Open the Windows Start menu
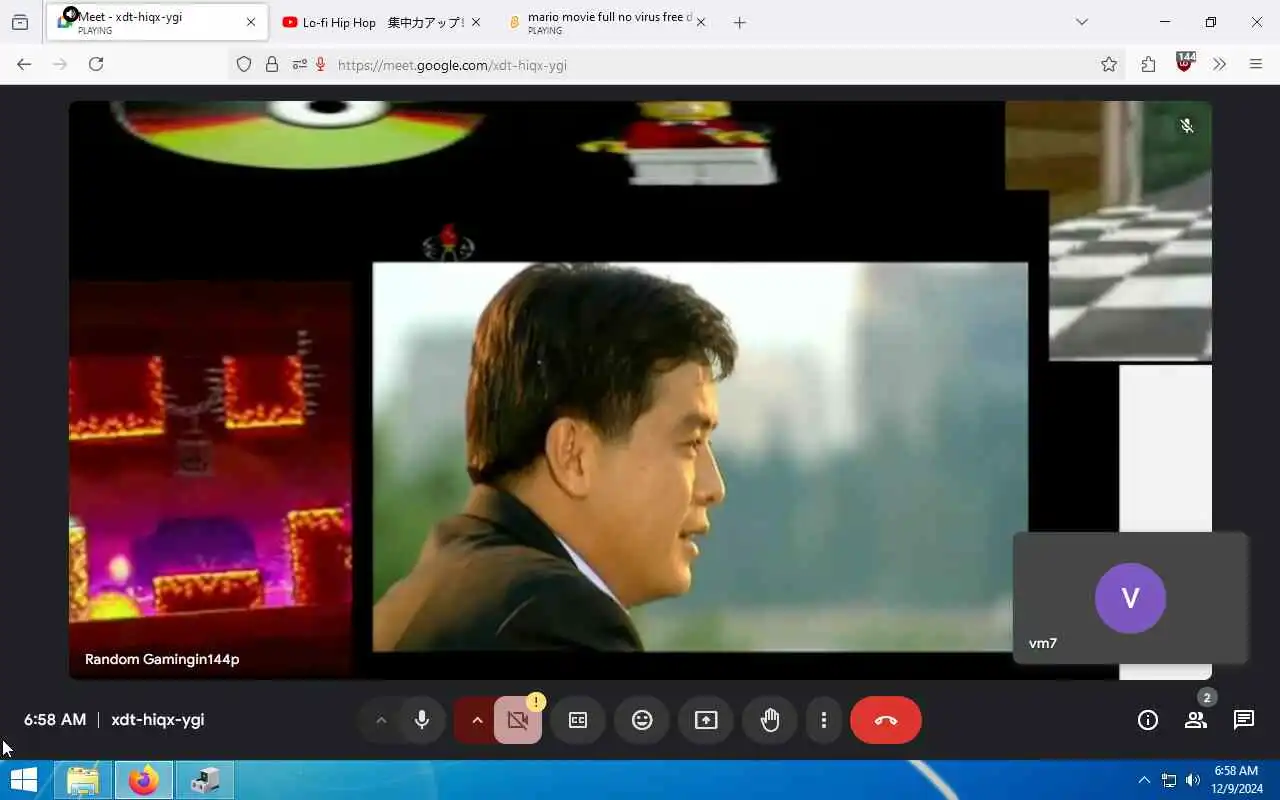This screenshot has height=800, width=1280. click(24, 780)
